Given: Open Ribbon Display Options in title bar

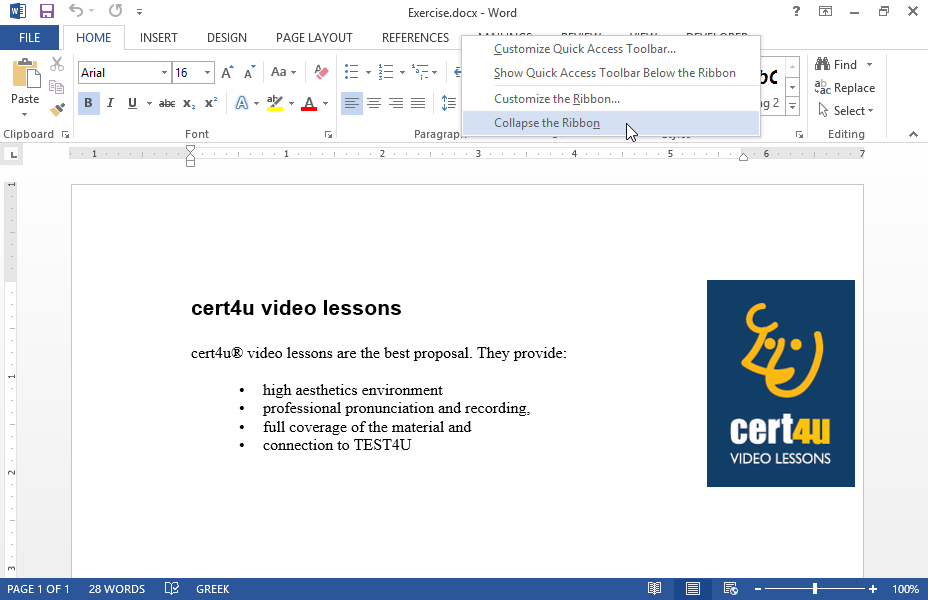Looking at the screenshot, I should [x=825, y=11].
